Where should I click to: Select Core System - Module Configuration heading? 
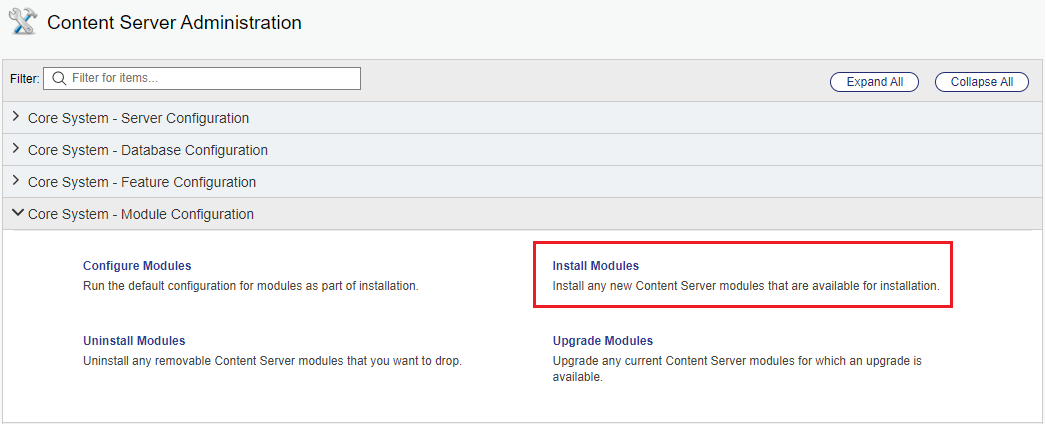pos(141,215)
